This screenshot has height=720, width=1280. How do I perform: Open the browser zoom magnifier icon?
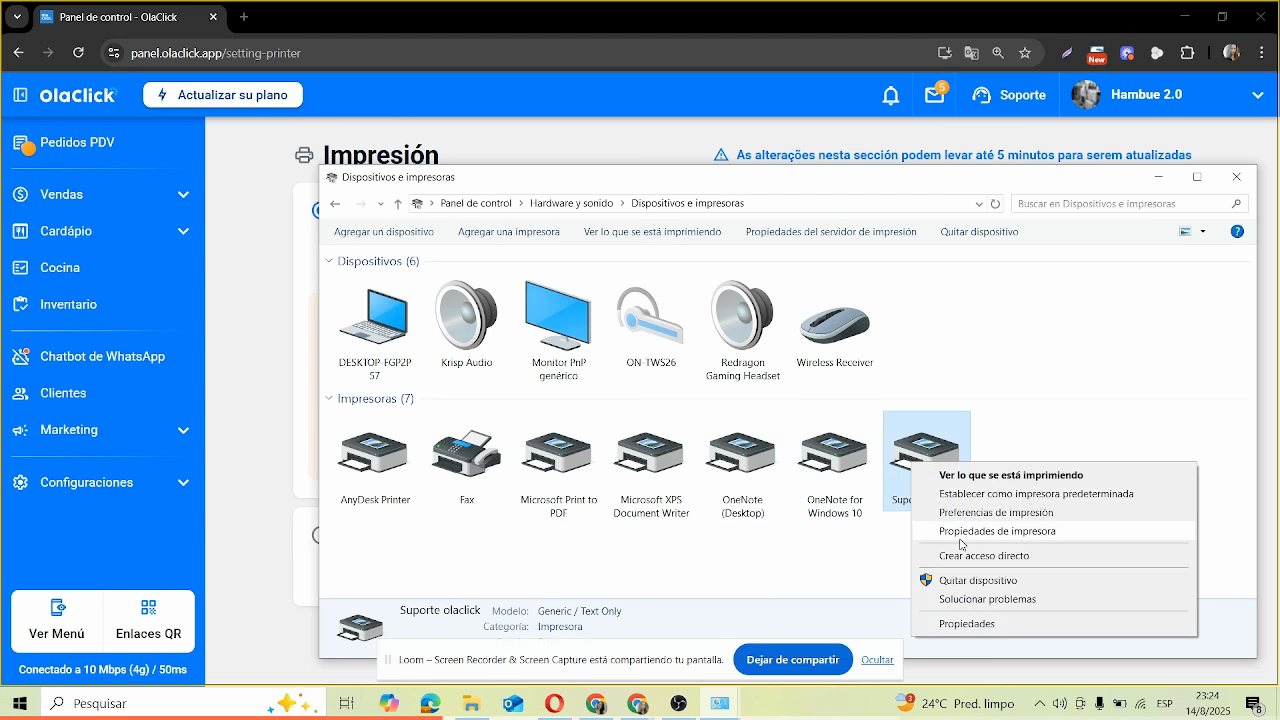click(x=998, y=53)
